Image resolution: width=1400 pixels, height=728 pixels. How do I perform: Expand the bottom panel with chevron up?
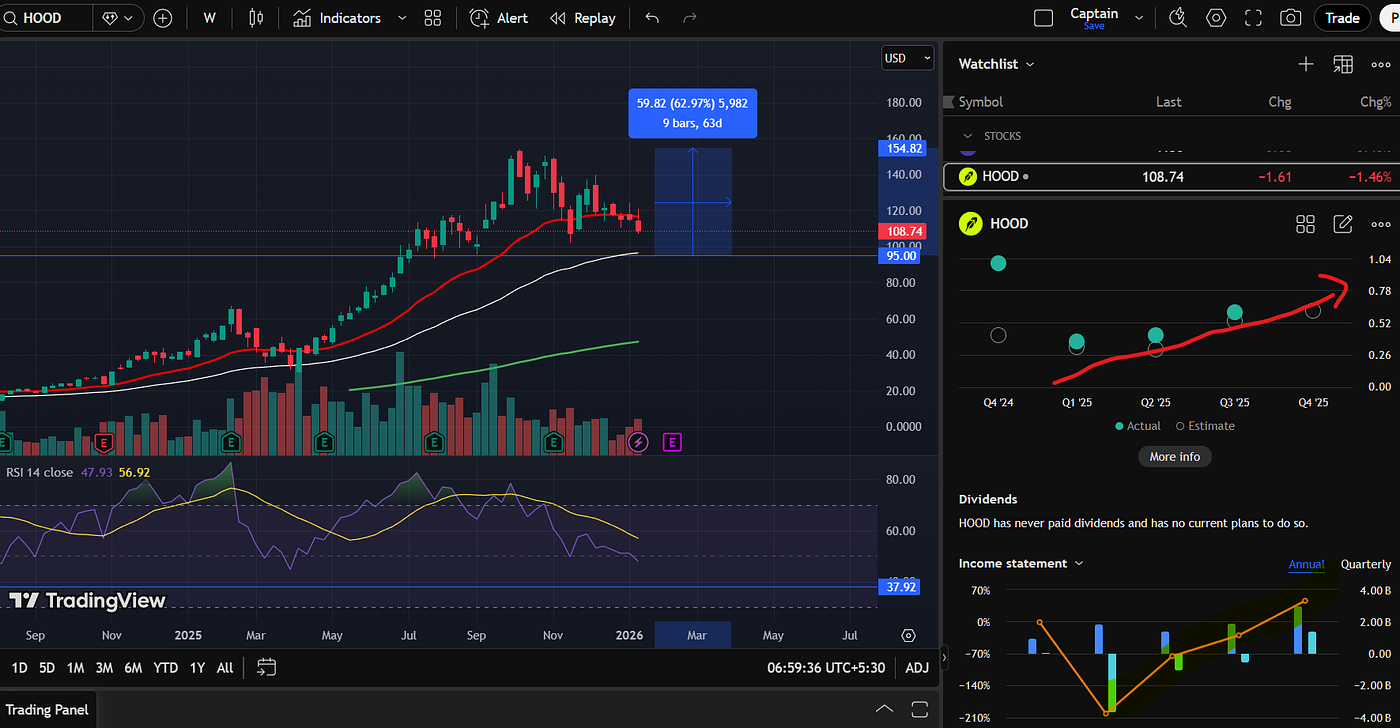click(x=884, y=710)
